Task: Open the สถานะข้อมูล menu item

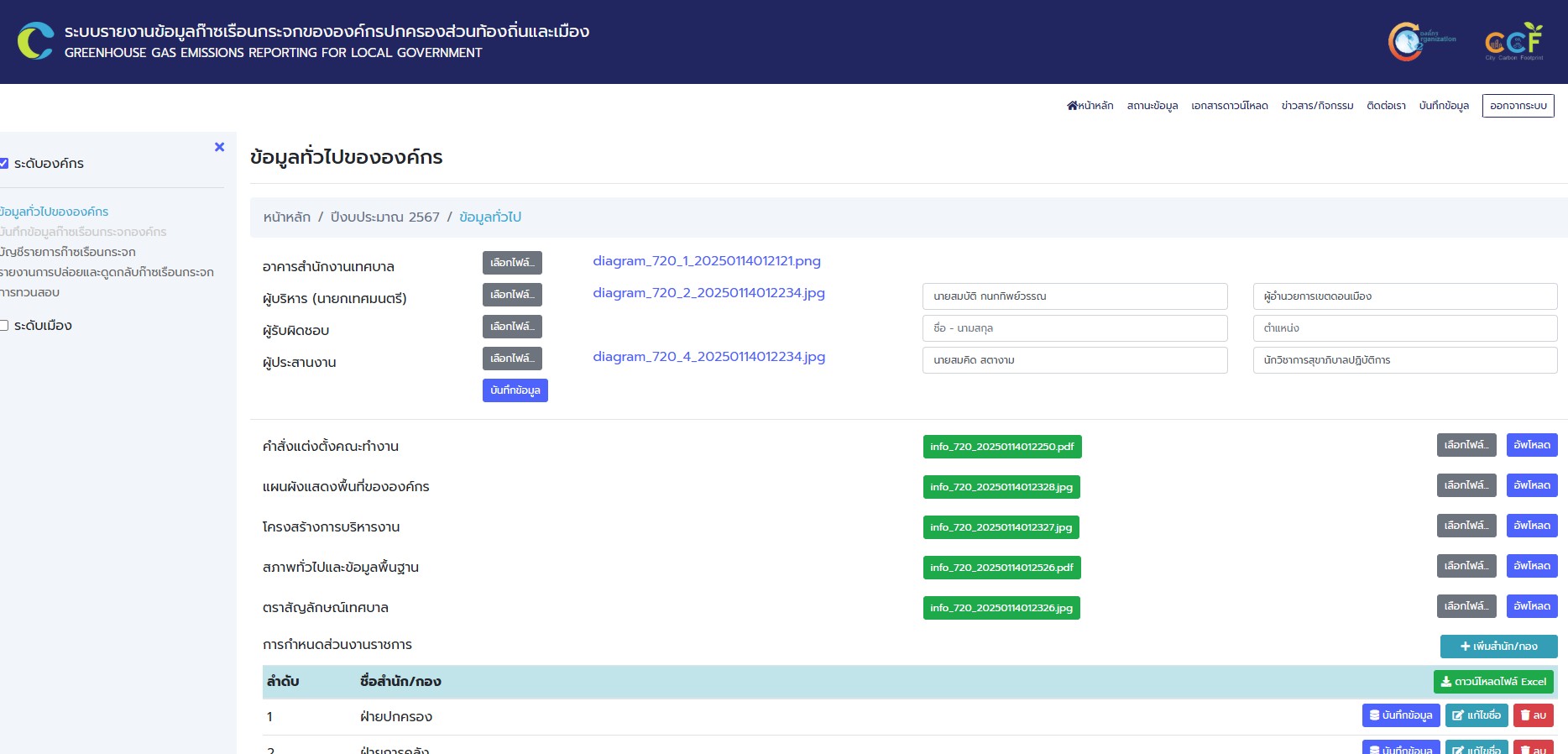Action: (x=1152, y=106)
